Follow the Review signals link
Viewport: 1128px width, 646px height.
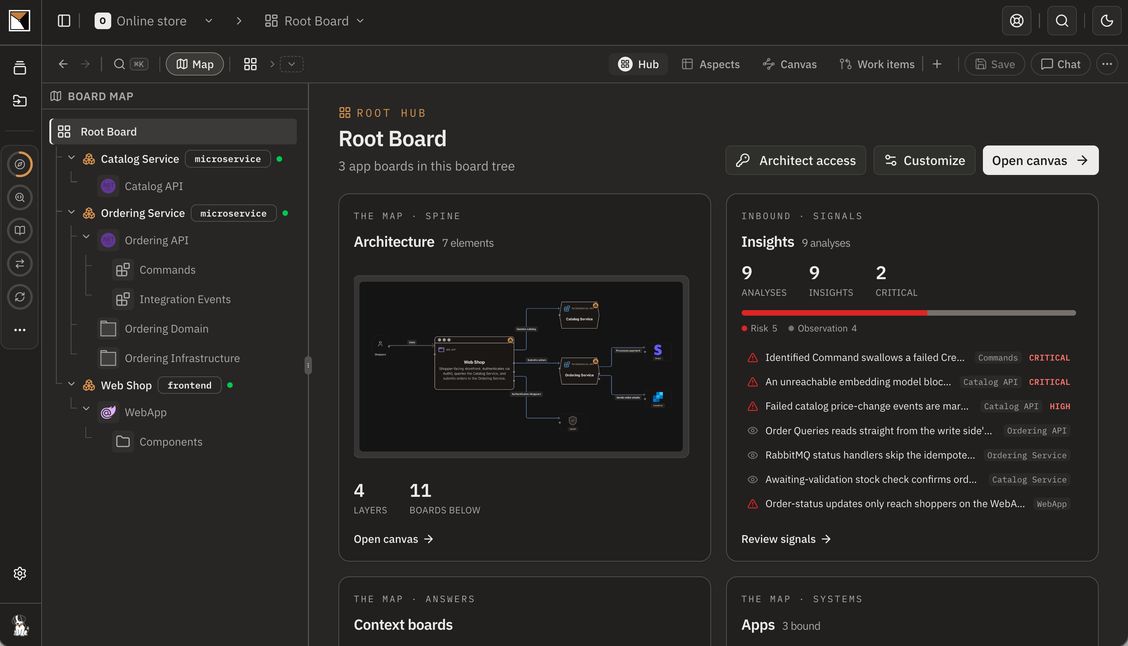click(x=786, y=539)
